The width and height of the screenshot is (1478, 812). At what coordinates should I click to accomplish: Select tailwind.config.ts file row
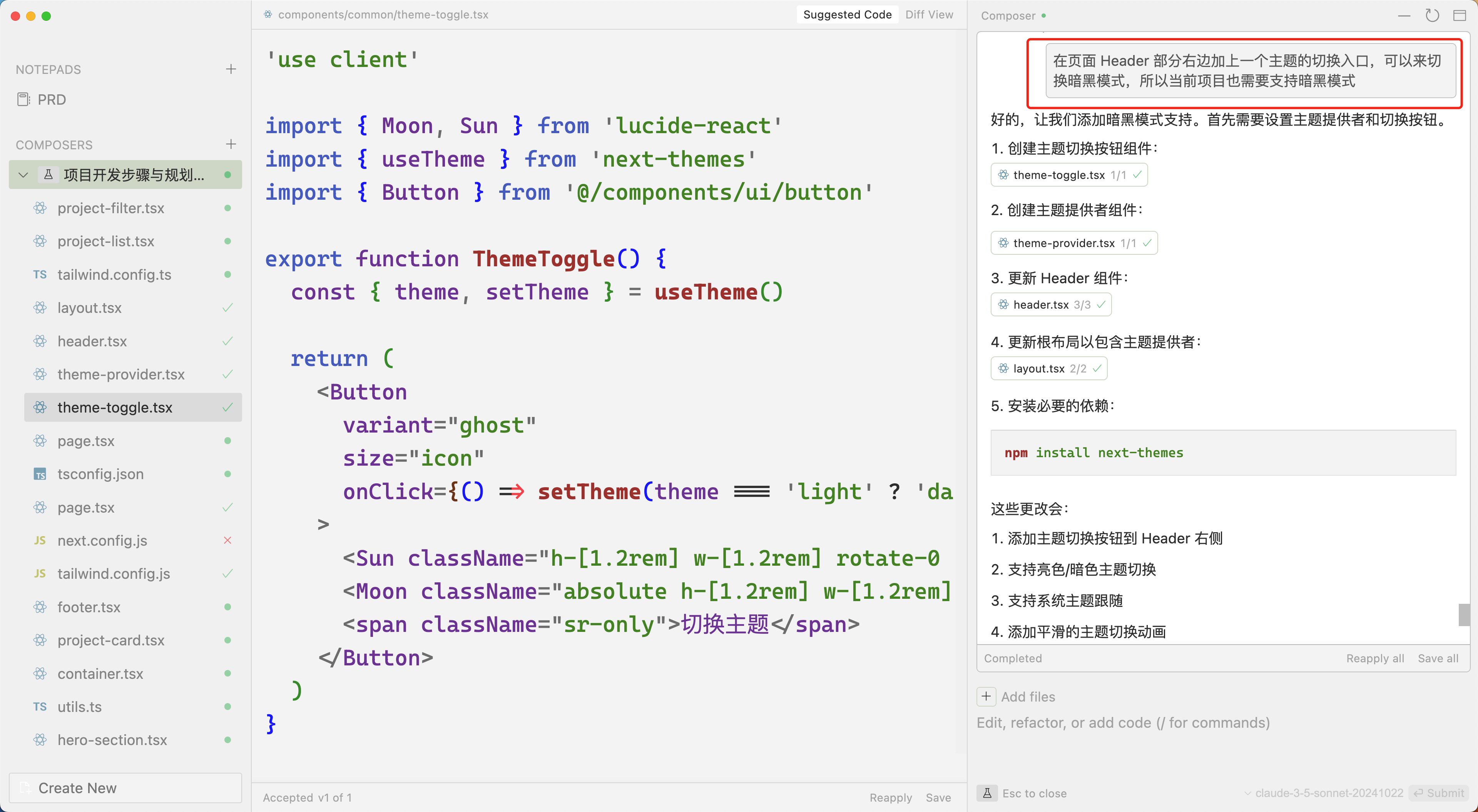point(133,274)
